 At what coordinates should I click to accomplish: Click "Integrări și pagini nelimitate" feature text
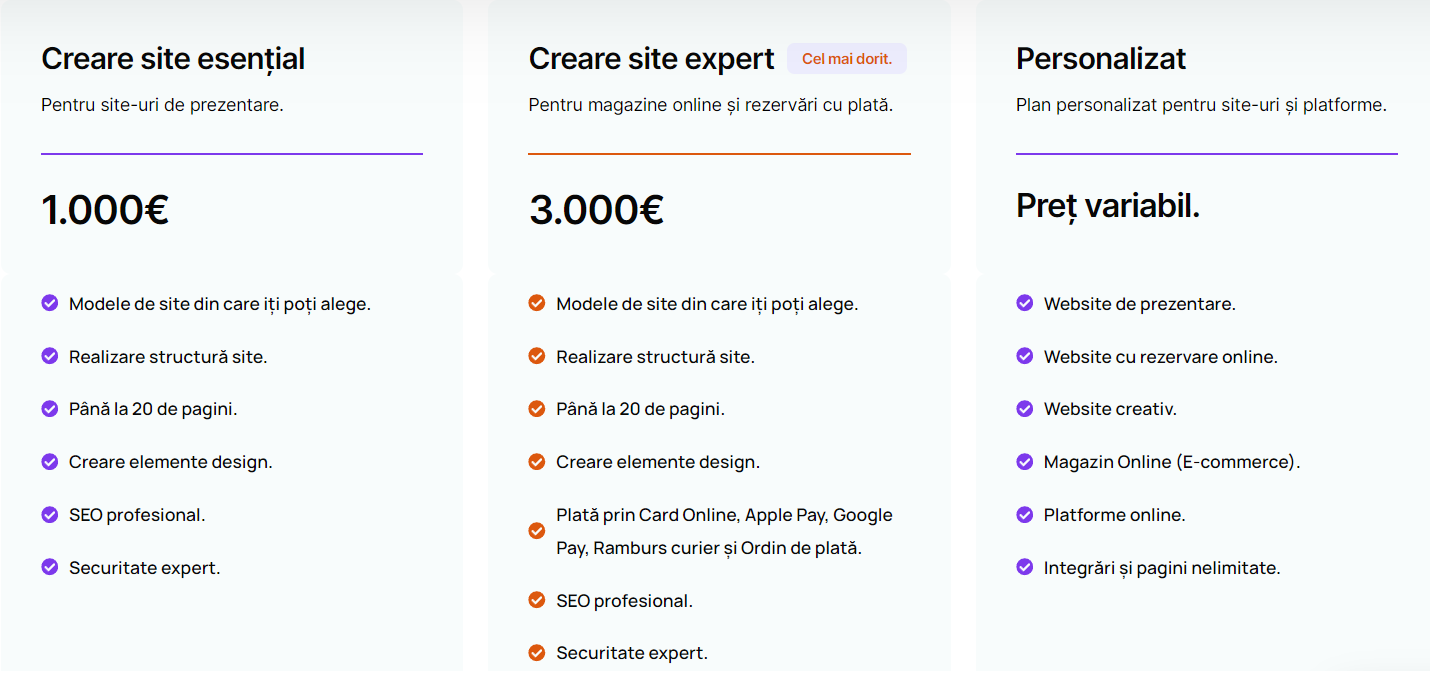[x=1161, y=568]
